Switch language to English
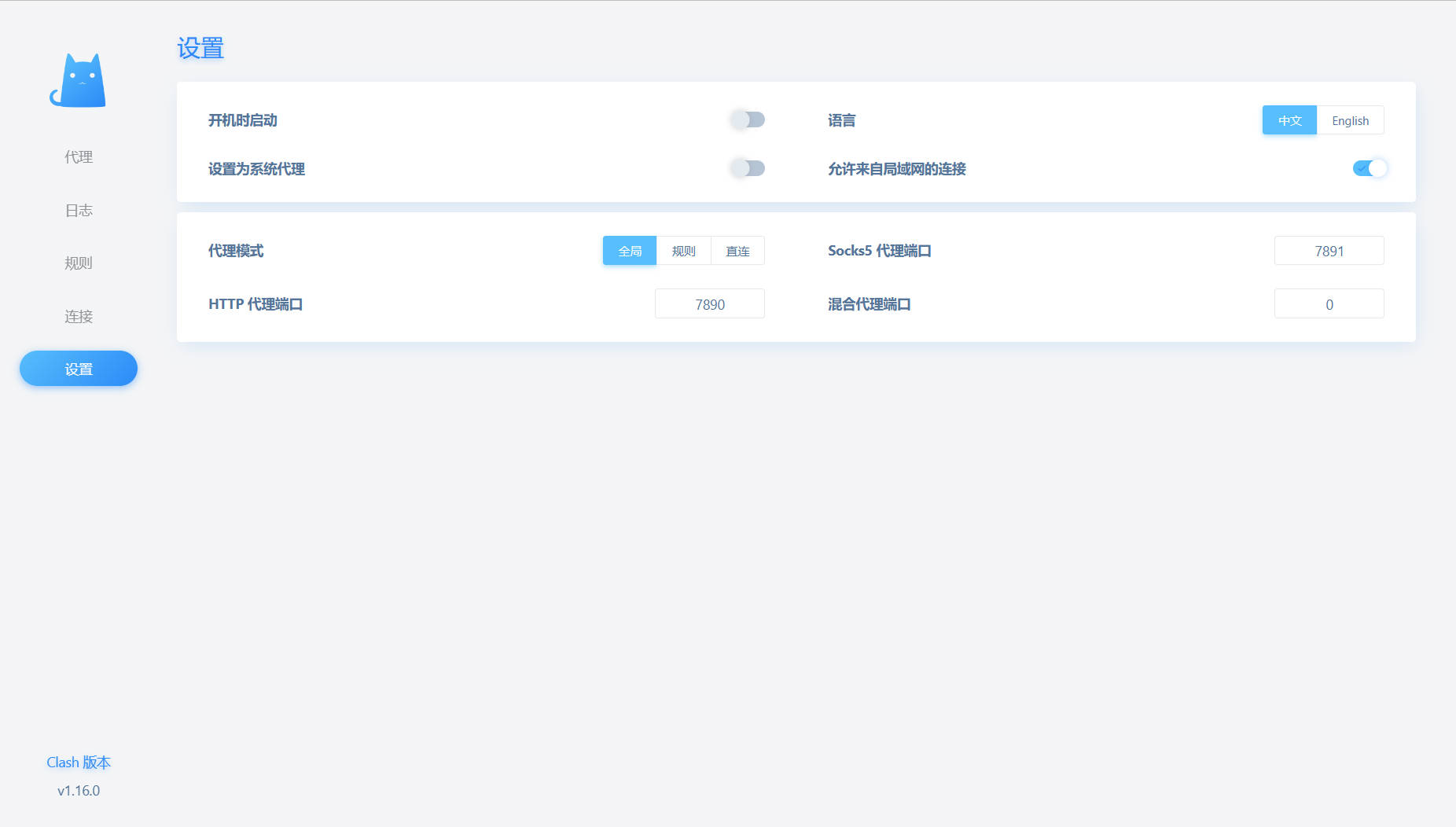This screenshot has width=1456, height=827. pyautogui.click(x=1350, y=120)
